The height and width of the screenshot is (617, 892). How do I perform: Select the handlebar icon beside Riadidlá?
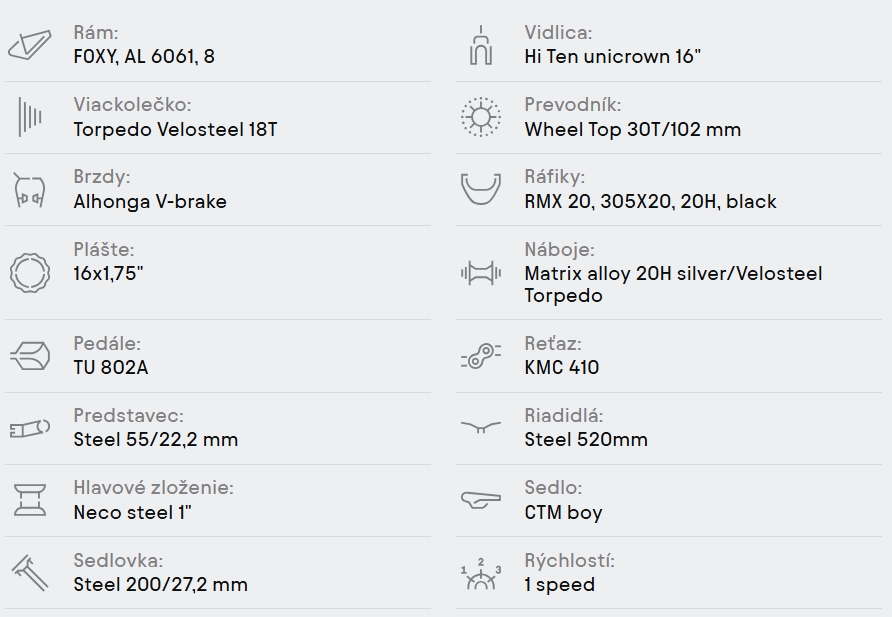481,427
